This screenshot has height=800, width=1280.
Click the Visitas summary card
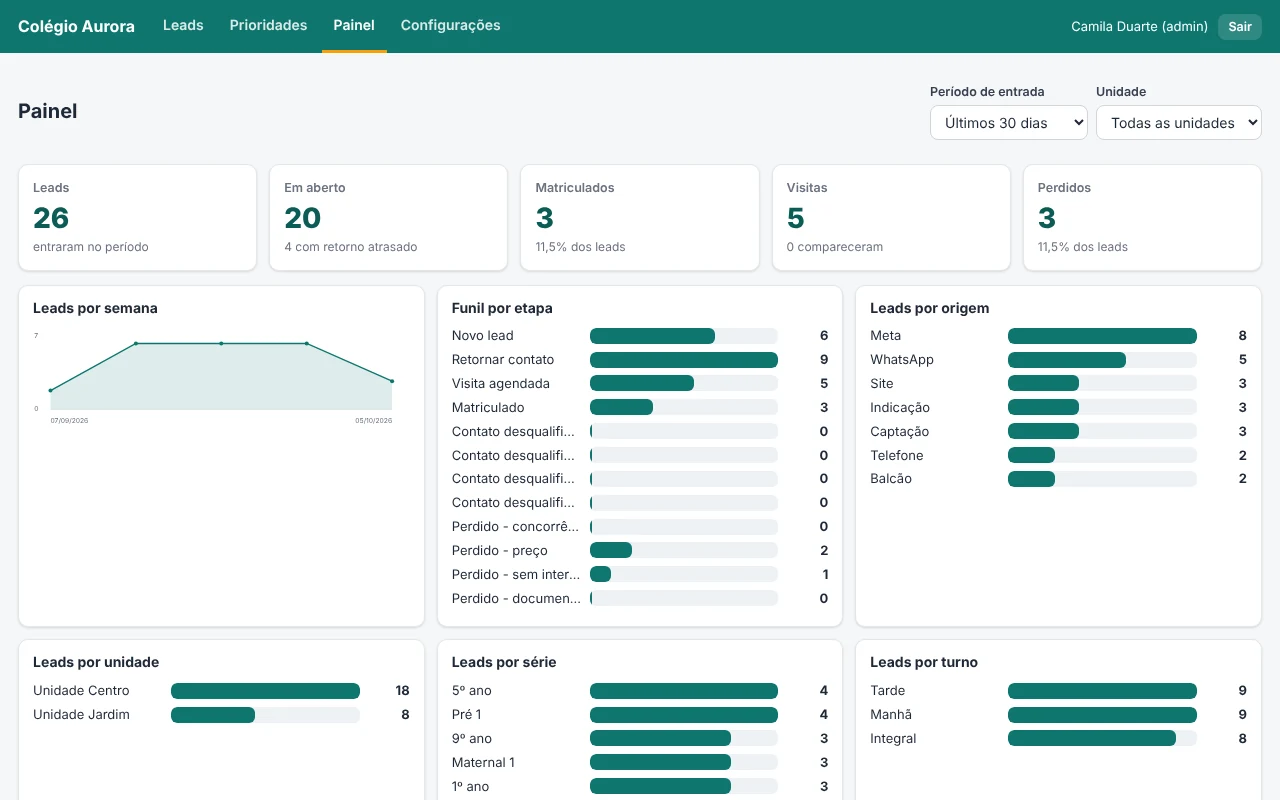(891, 218)
